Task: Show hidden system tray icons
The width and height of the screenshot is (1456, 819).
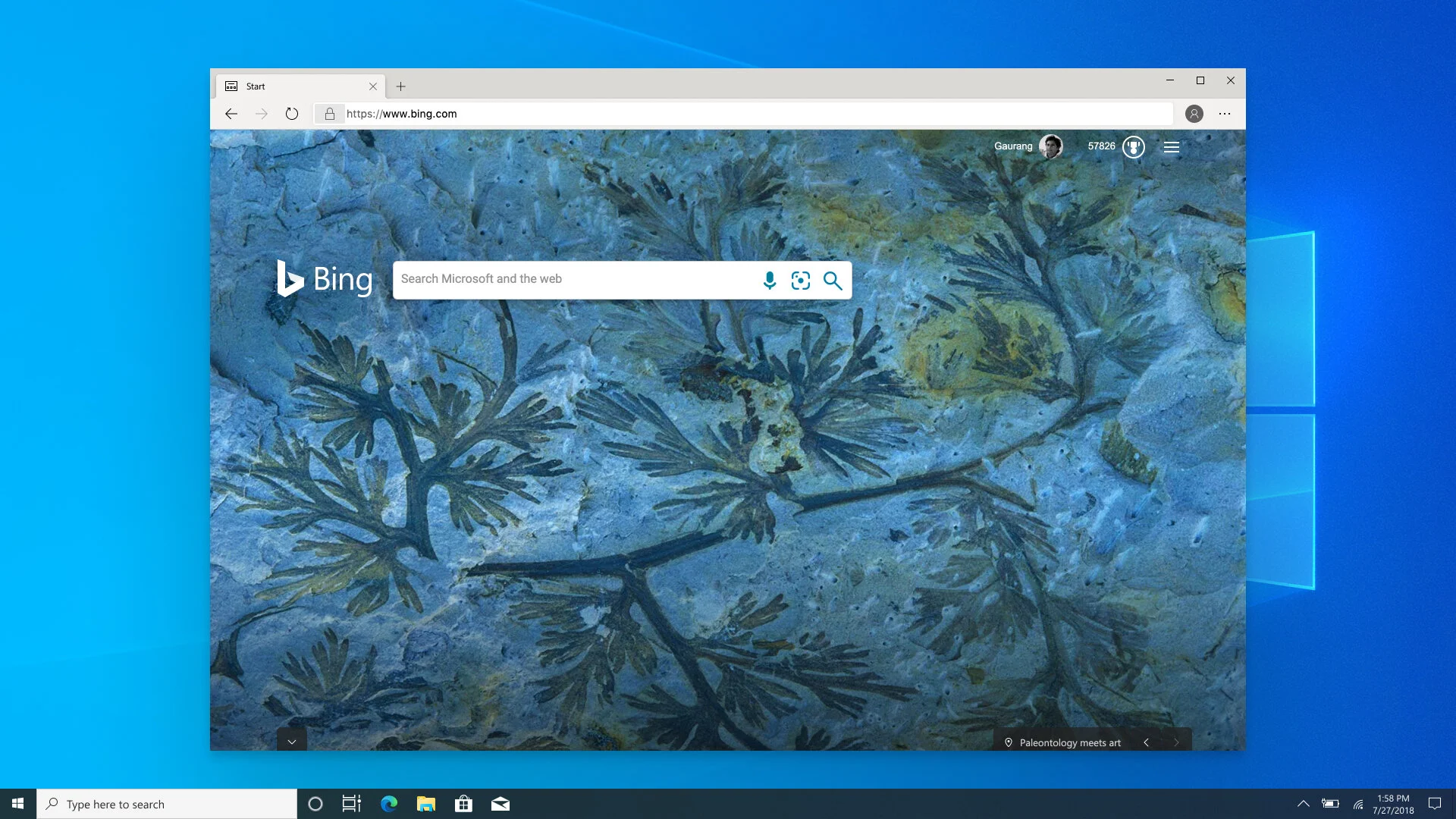Action: [x=1303, y=804]
